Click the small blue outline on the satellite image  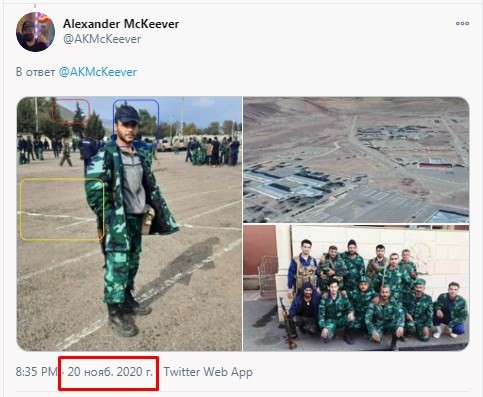[359, 179]
